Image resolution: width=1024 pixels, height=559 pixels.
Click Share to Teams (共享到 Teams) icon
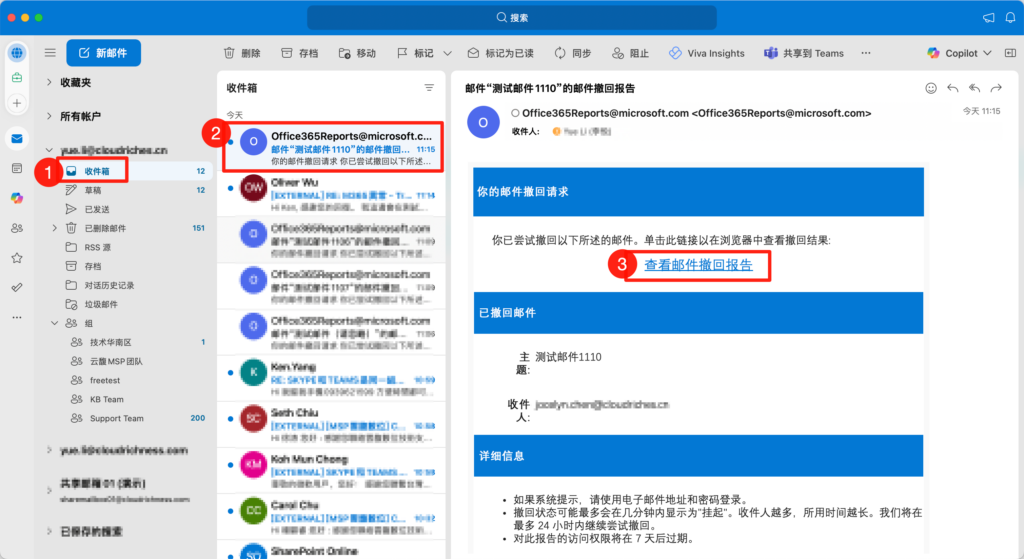771,53
